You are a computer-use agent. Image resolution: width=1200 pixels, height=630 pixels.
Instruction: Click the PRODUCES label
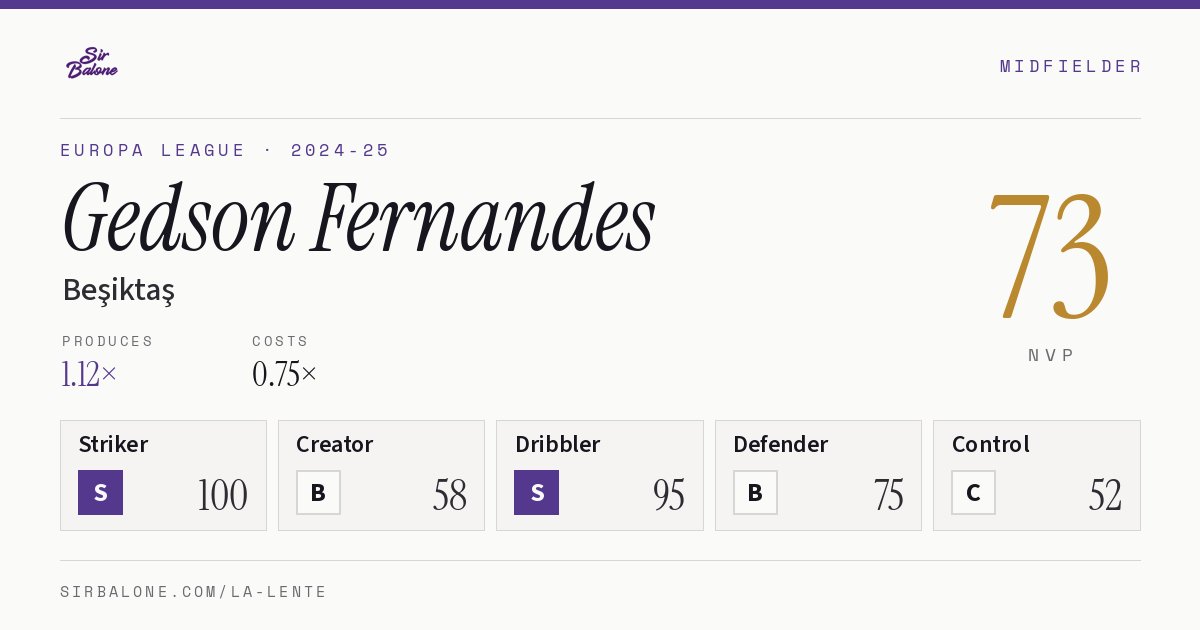click(108, 341)
